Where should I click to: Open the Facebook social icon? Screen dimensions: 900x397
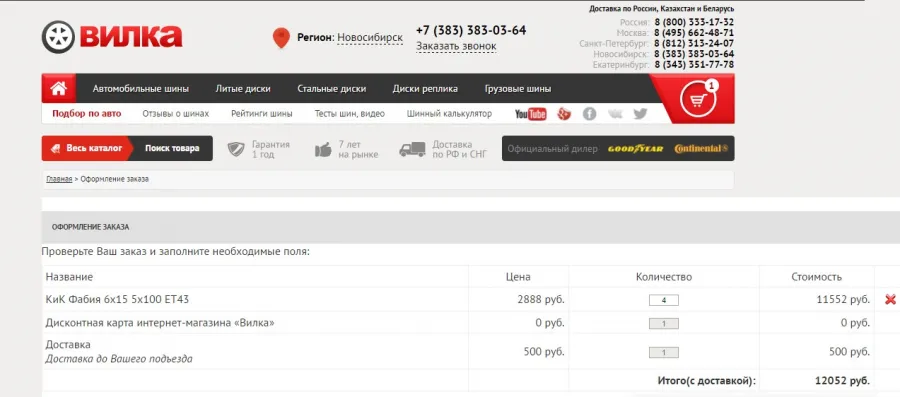coord(589,114)
